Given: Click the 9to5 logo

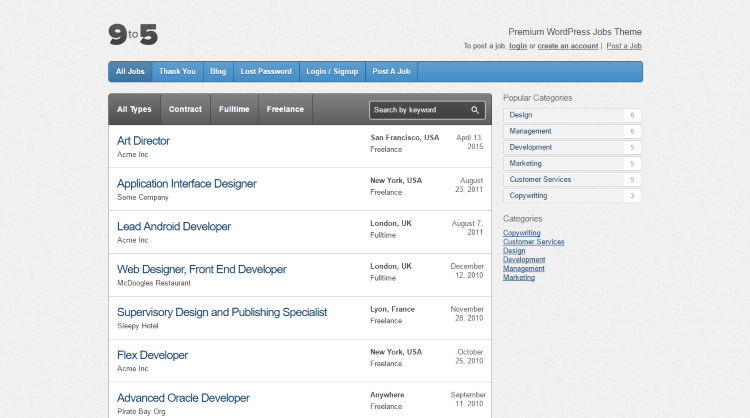Looking at the screenshot, I should point(133,34).
